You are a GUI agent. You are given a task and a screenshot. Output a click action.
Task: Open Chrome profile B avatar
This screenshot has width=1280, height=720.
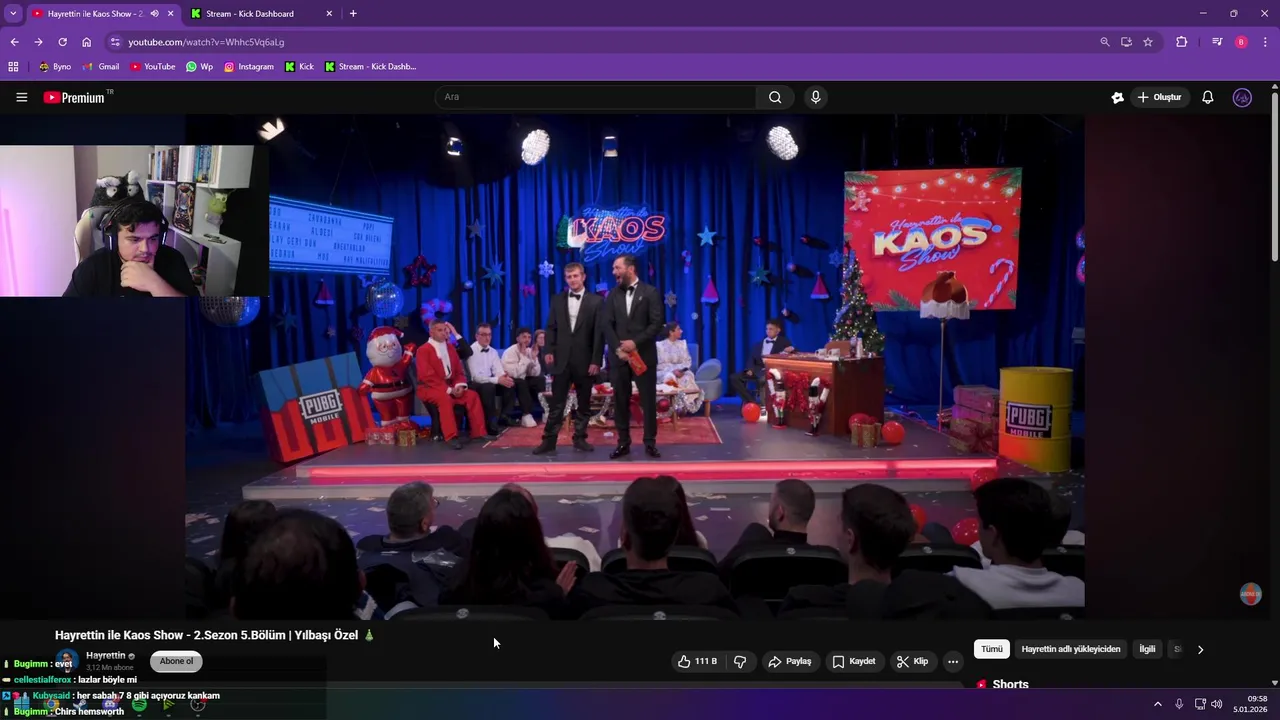pos(1241,42)
